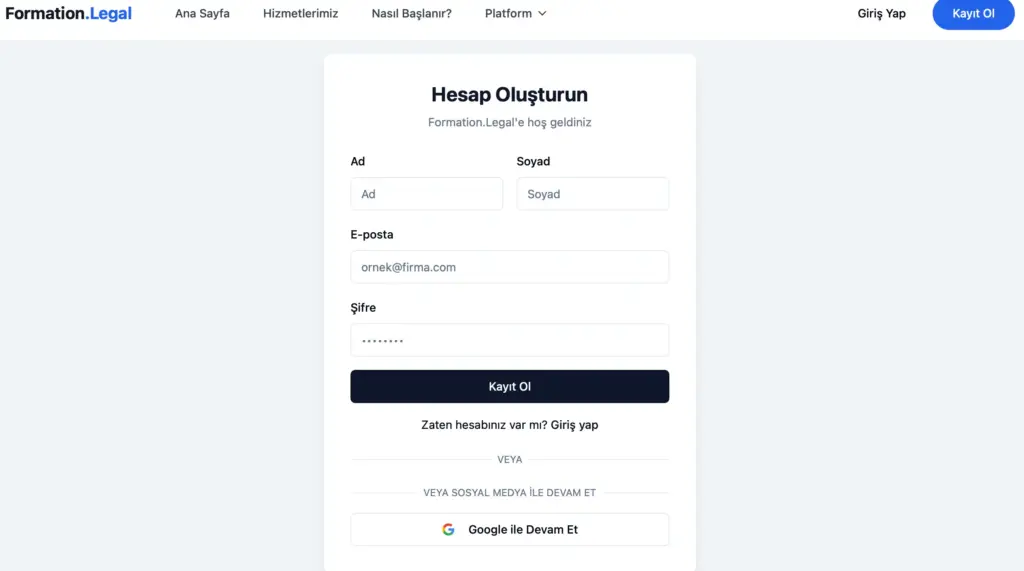Viewport: 1024px width, 571px height.
Task: Click Giriş Yap in the header
Action: pos(882,13)
